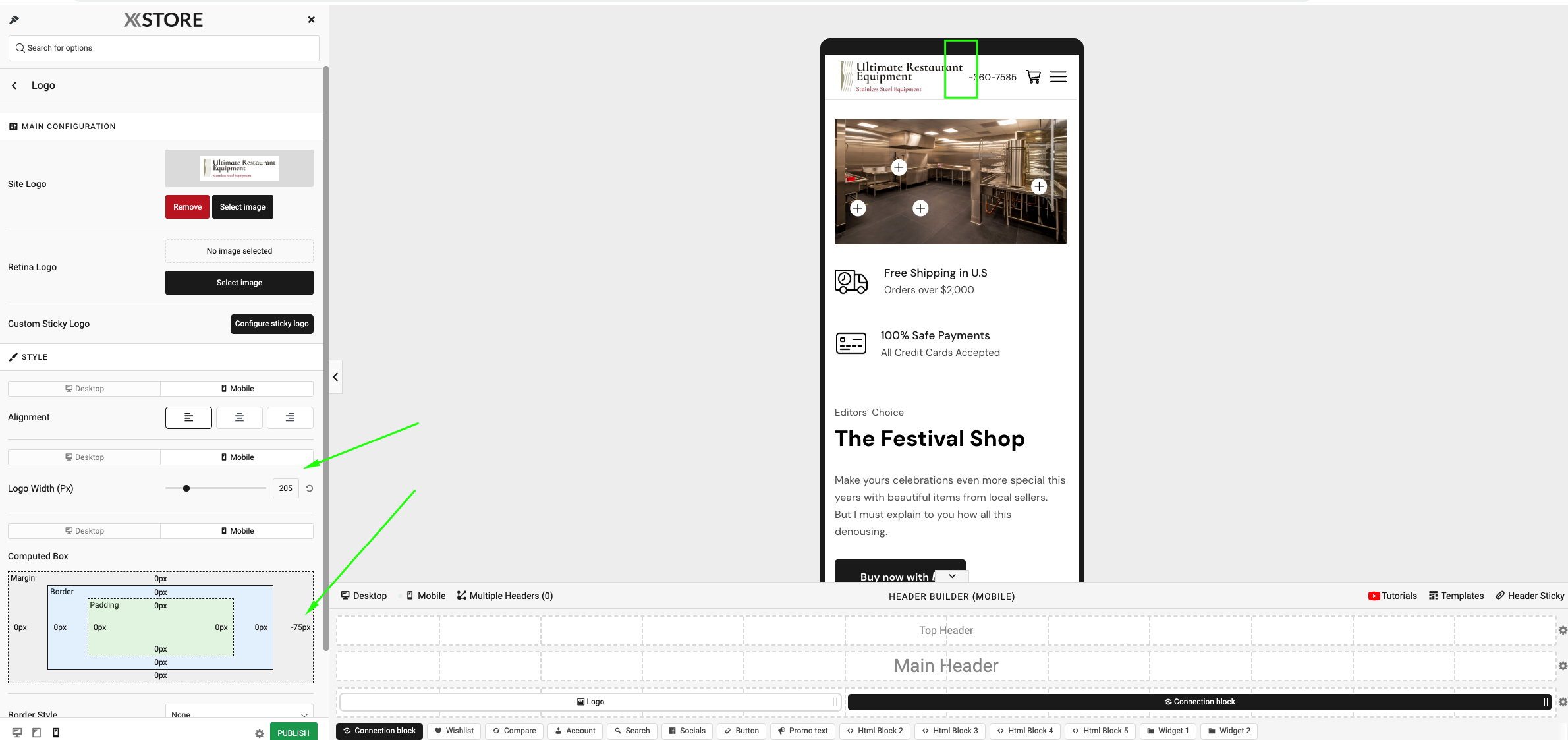Open Multiple Headers (0)
This screenshot has height=740, width=1568.
[505, 596]
